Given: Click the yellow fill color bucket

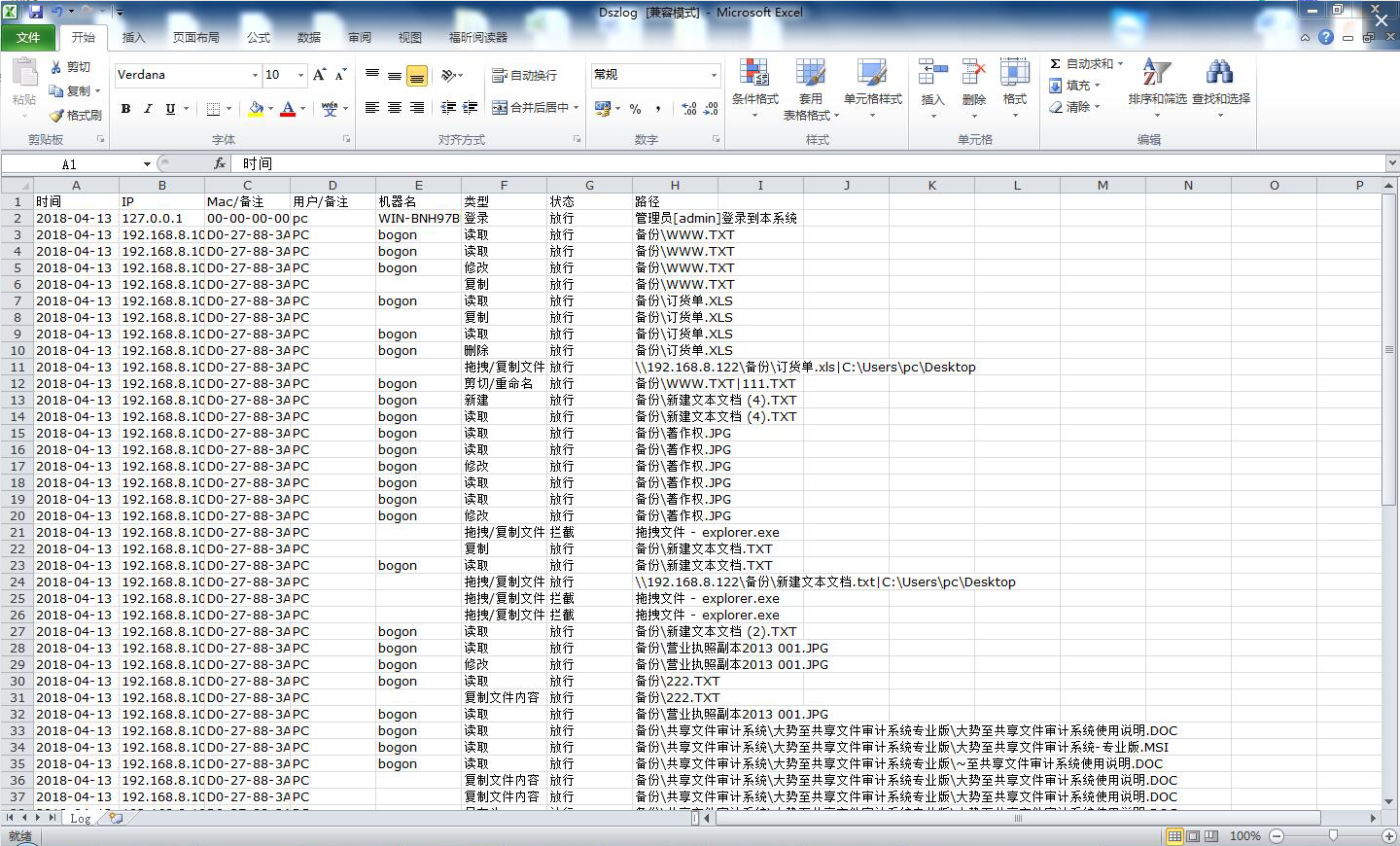Looking at the screenshot, I should point(256,108).
